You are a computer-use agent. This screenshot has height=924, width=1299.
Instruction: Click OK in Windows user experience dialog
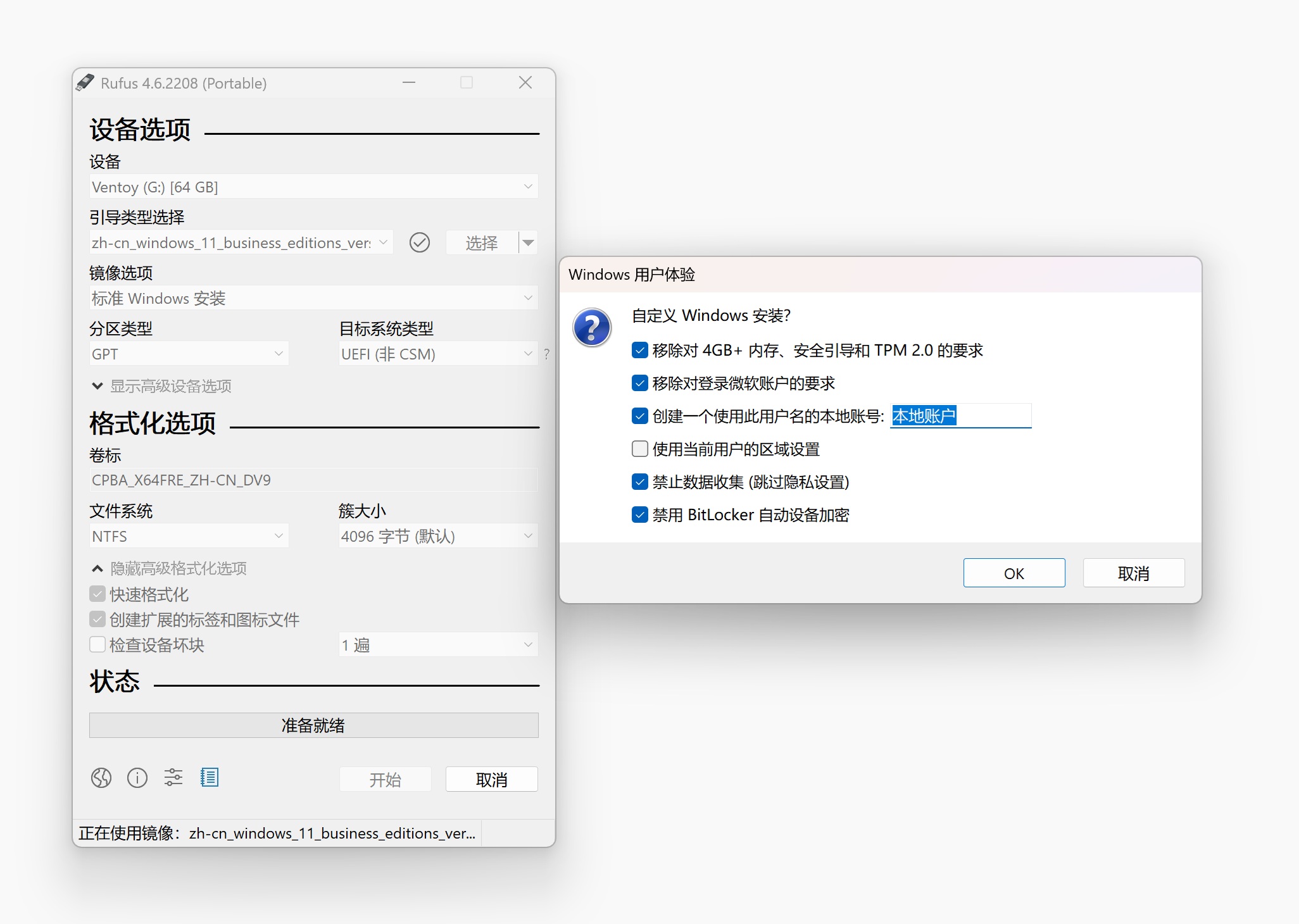[1014, 573]
